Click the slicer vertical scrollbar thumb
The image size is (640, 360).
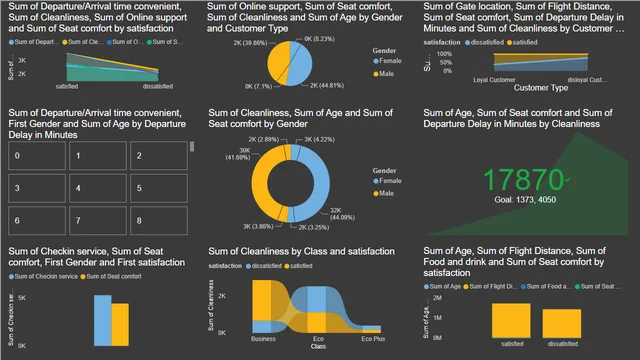click(192, 147)
